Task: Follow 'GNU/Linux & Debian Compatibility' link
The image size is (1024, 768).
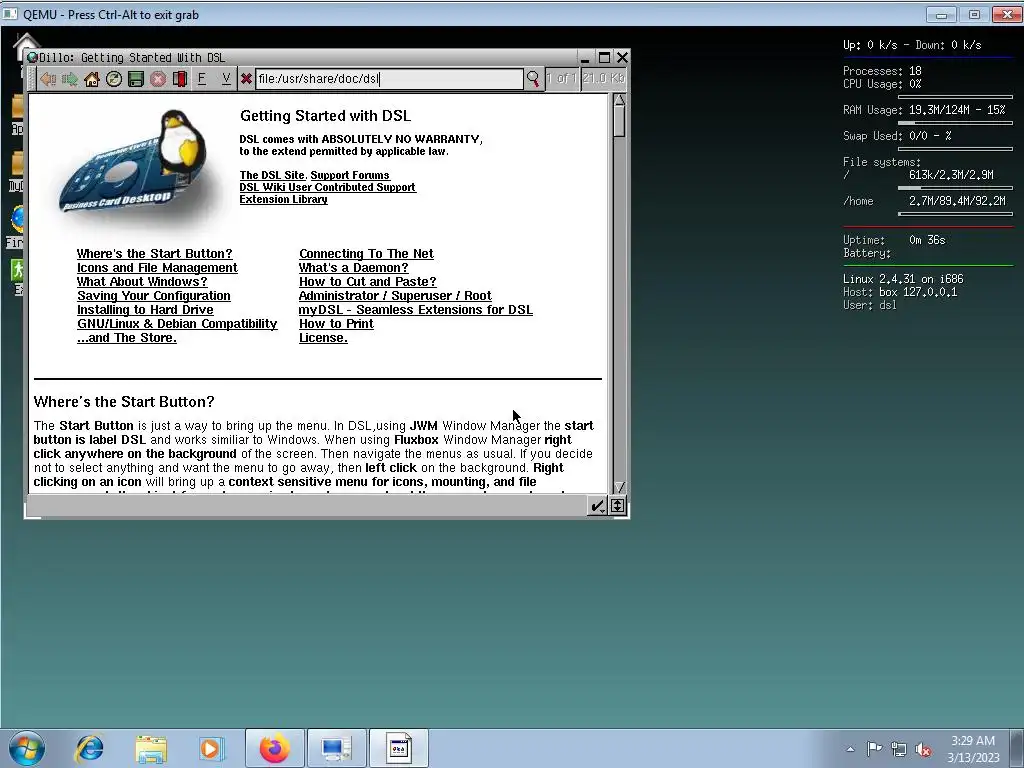Action: click(x=177, y=324)
